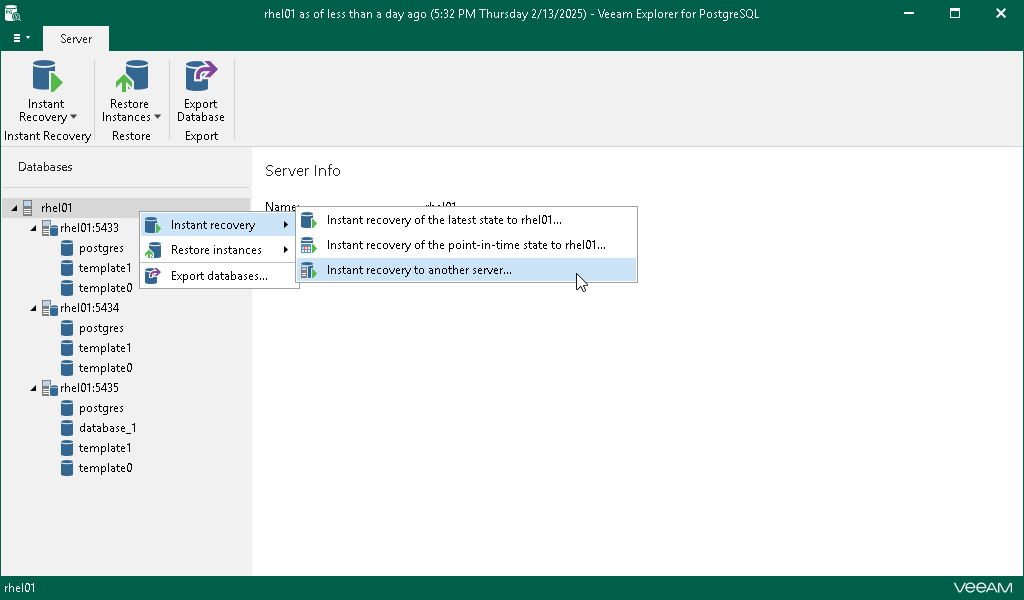
Task: Click the Databases pane header
Action: 45,167
